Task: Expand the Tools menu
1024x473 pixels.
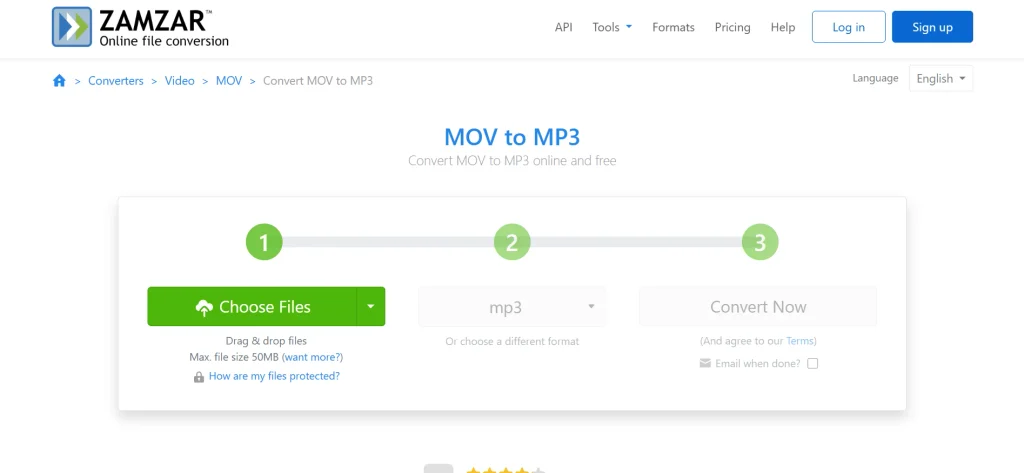Action: (x=612, y=27)
